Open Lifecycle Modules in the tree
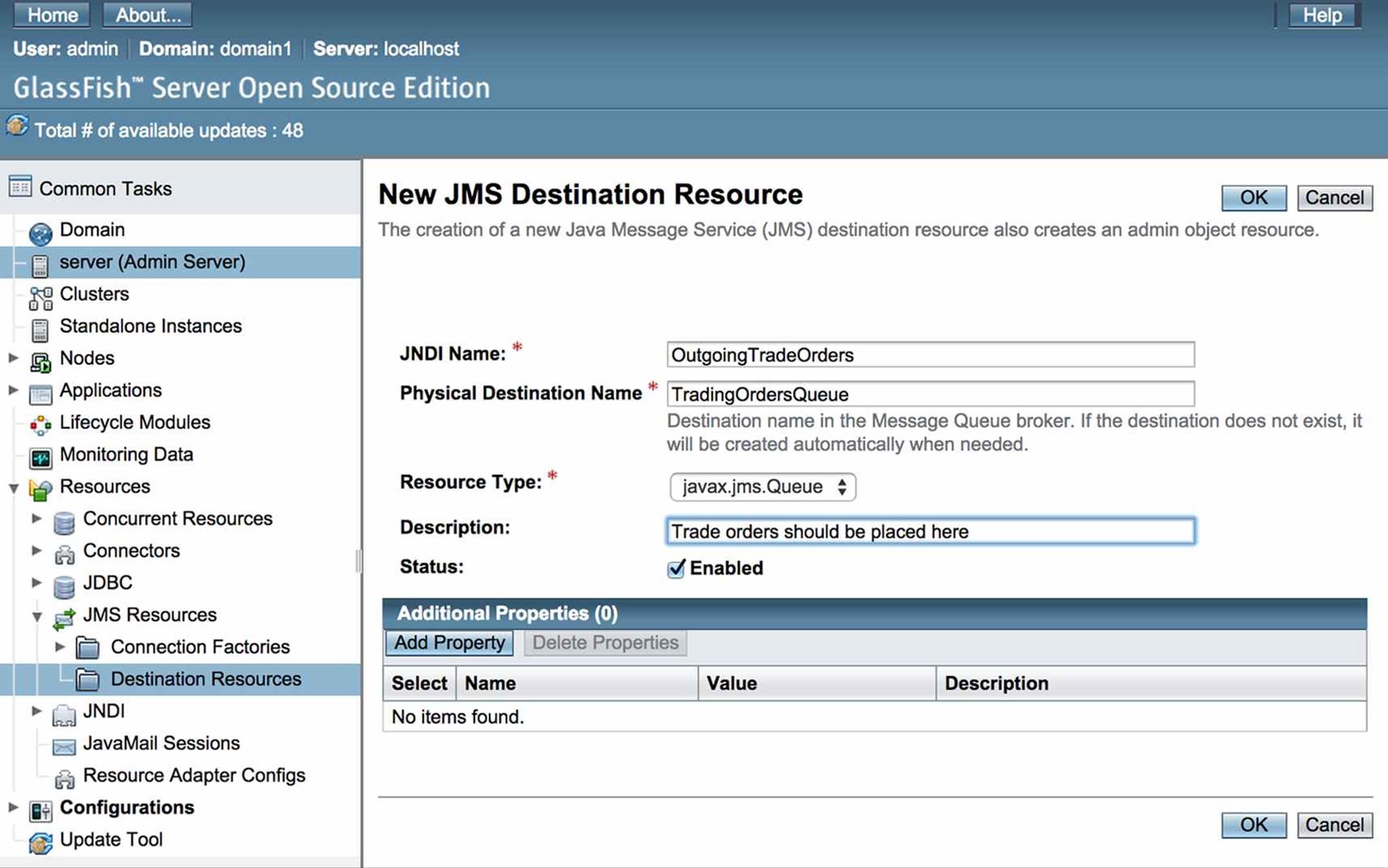 click(x=135, y=422)
